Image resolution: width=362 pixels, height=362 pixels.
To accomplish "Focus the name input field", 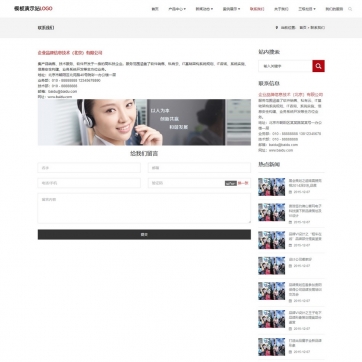I will tap(89, 168).
